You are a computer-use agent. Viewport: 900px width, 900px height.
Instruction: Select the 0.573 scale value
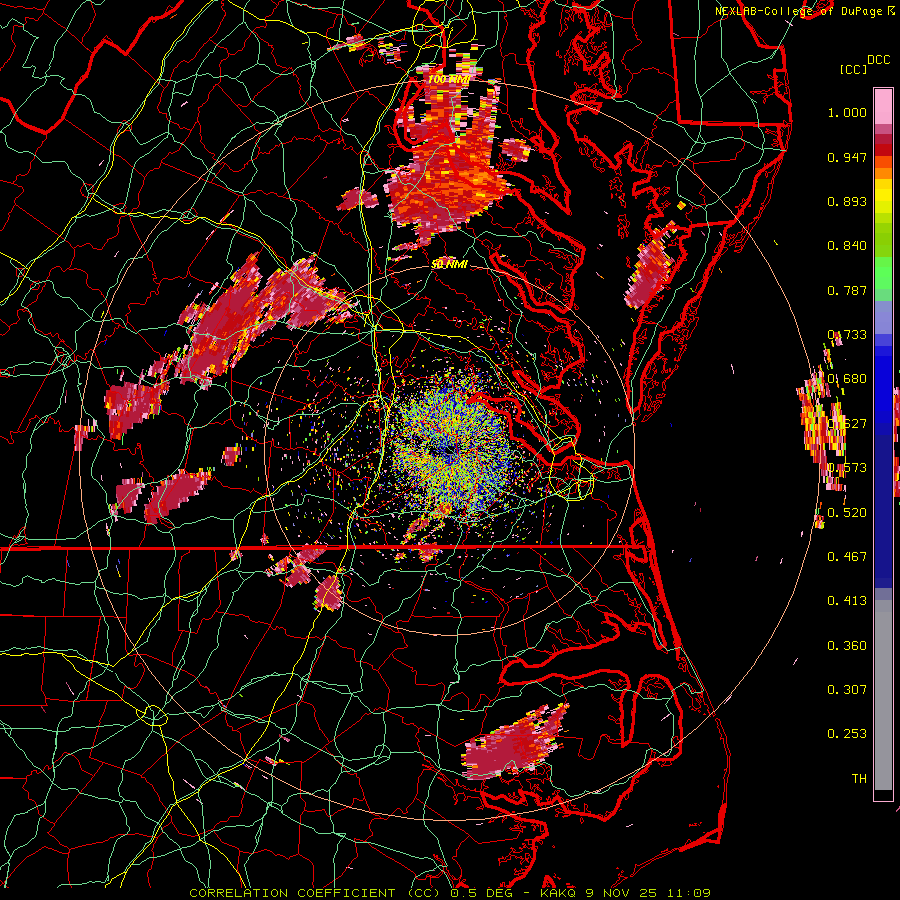click(x=847, y=468)
